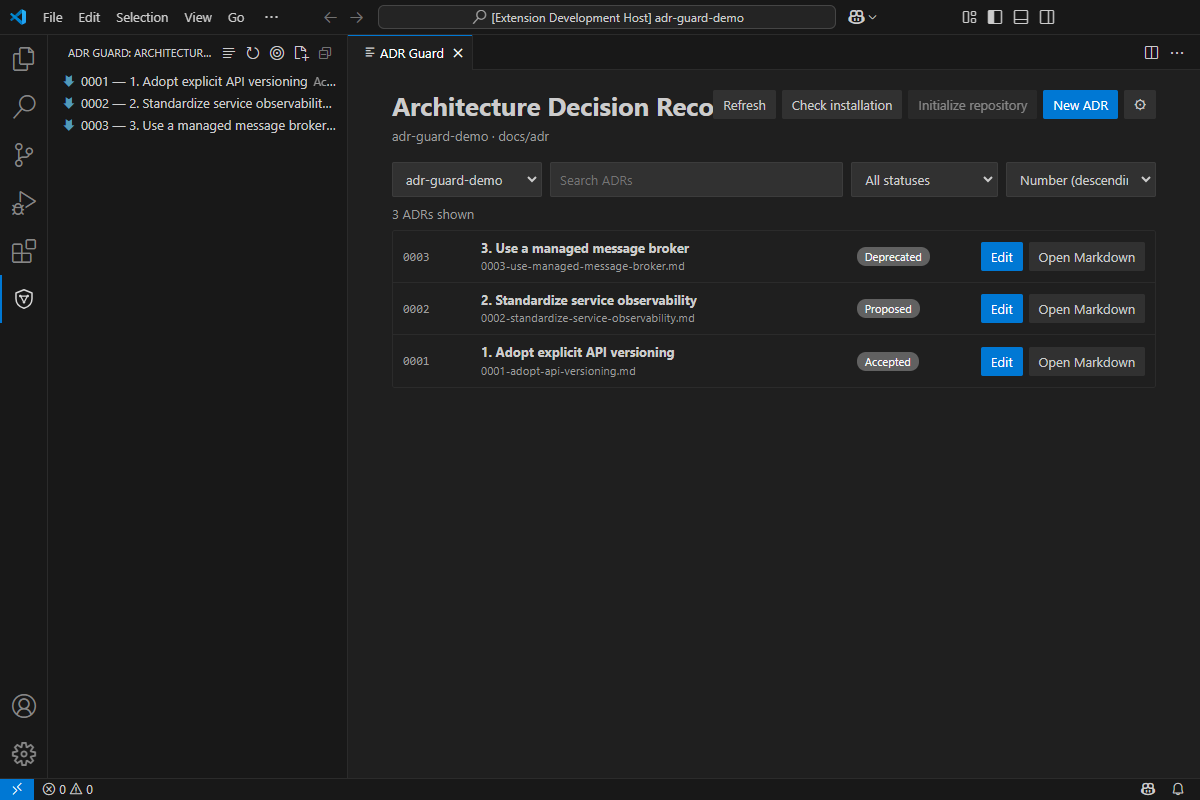
Task: Select 0001 Adopt explicit API versioning tree item
Action: click(198, 81)
